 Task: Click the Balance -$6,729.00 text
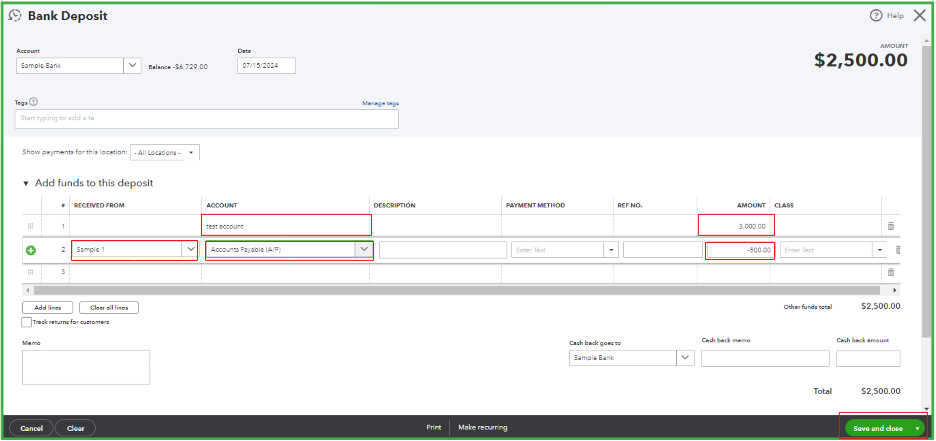click(x=178, y=67)
